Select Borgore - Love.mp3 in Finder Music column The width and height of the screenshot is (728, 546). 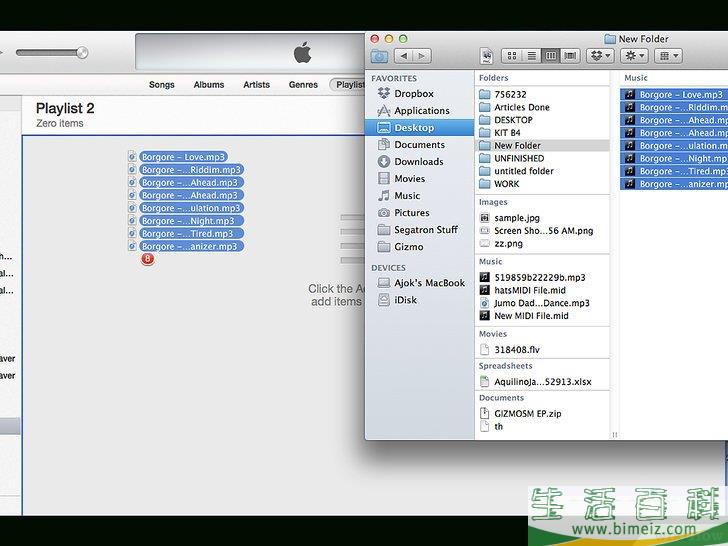click(674, 94)
